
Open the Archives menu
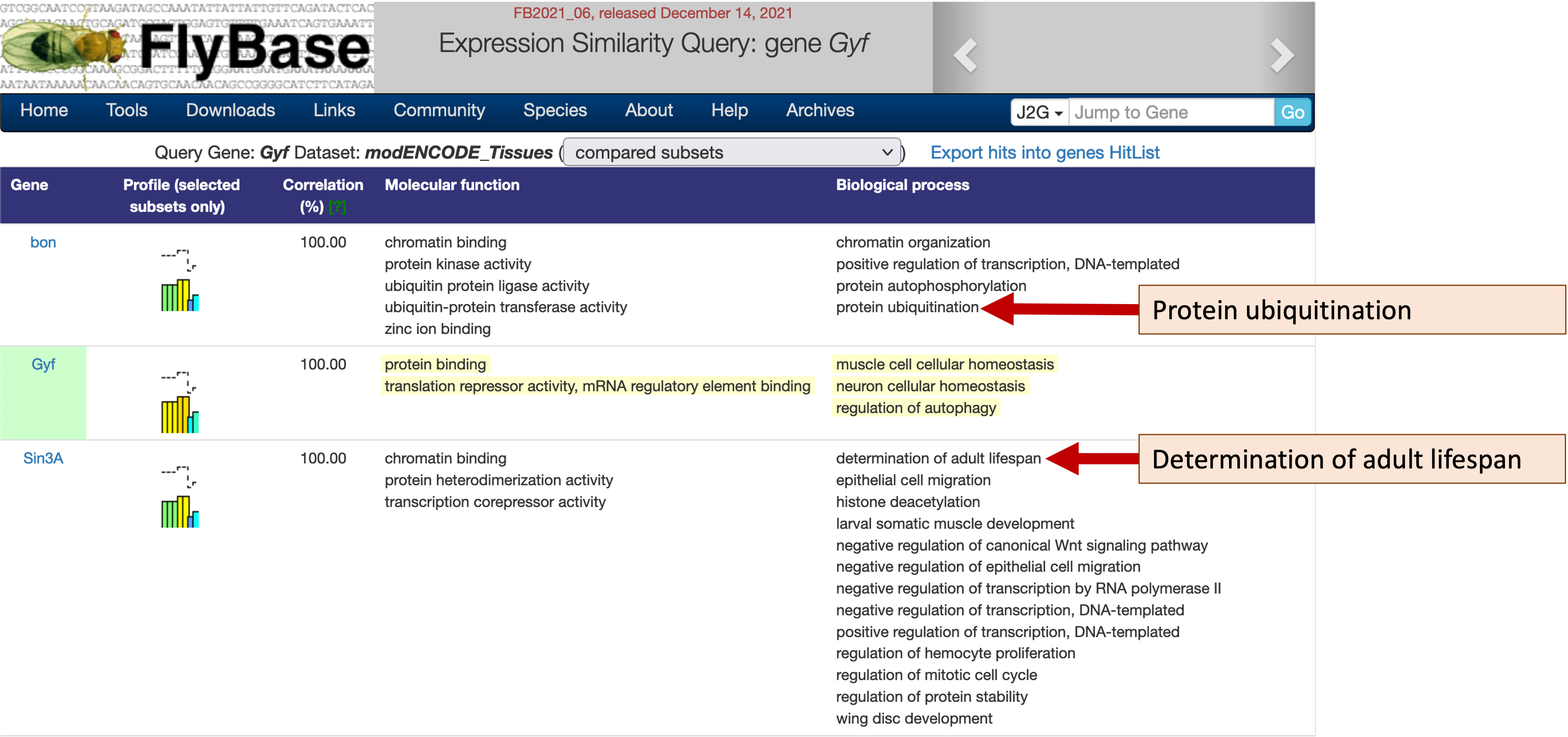point(820,110)
